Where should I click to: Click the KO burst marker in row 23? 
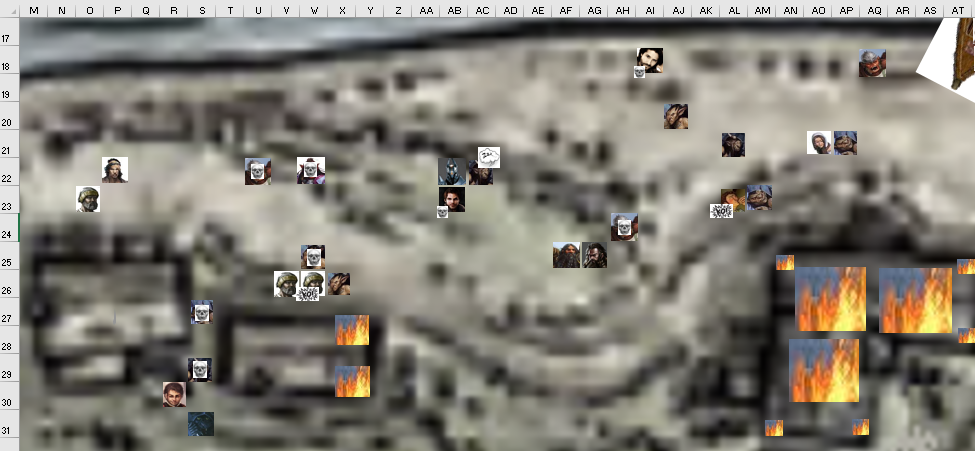(721, 211)
